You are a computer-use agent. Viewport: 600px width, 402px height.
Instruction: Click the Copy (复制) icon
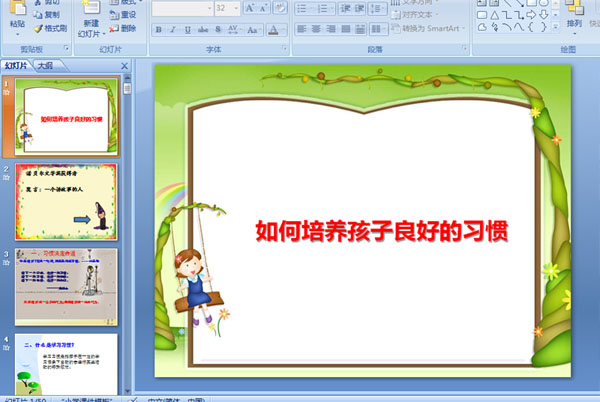pyautogui.click(x=38, y=15)
